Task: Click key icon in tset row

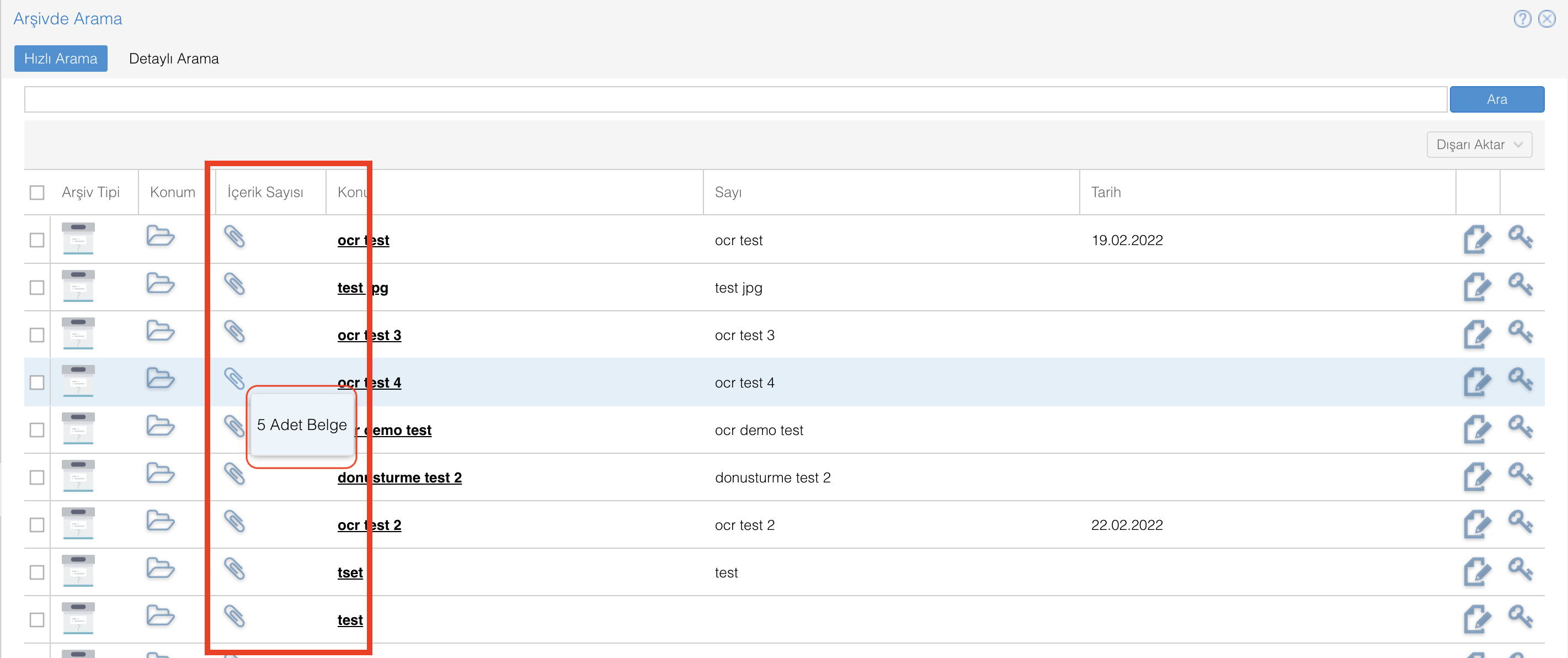Action: (1520, 569)
